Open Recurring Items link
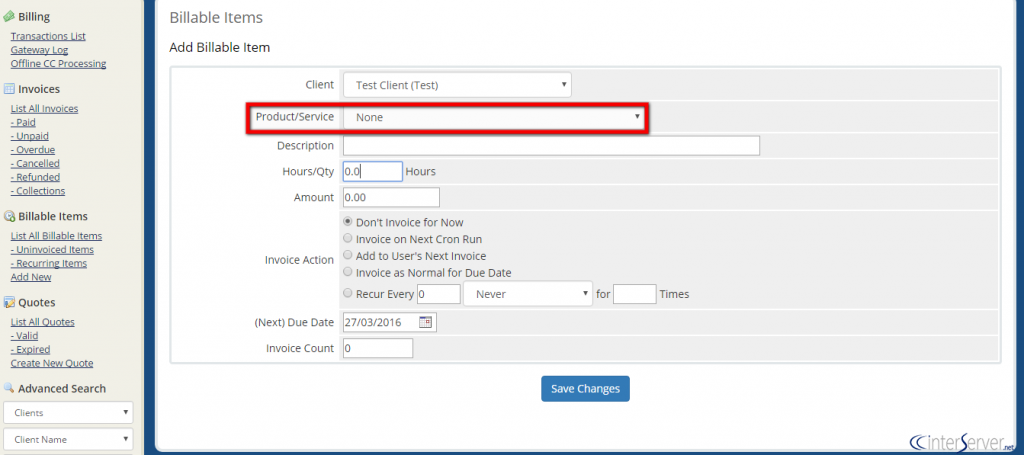Image resolution: width=1024 pixels, height=455 pixels. click(x=48, y=263)
